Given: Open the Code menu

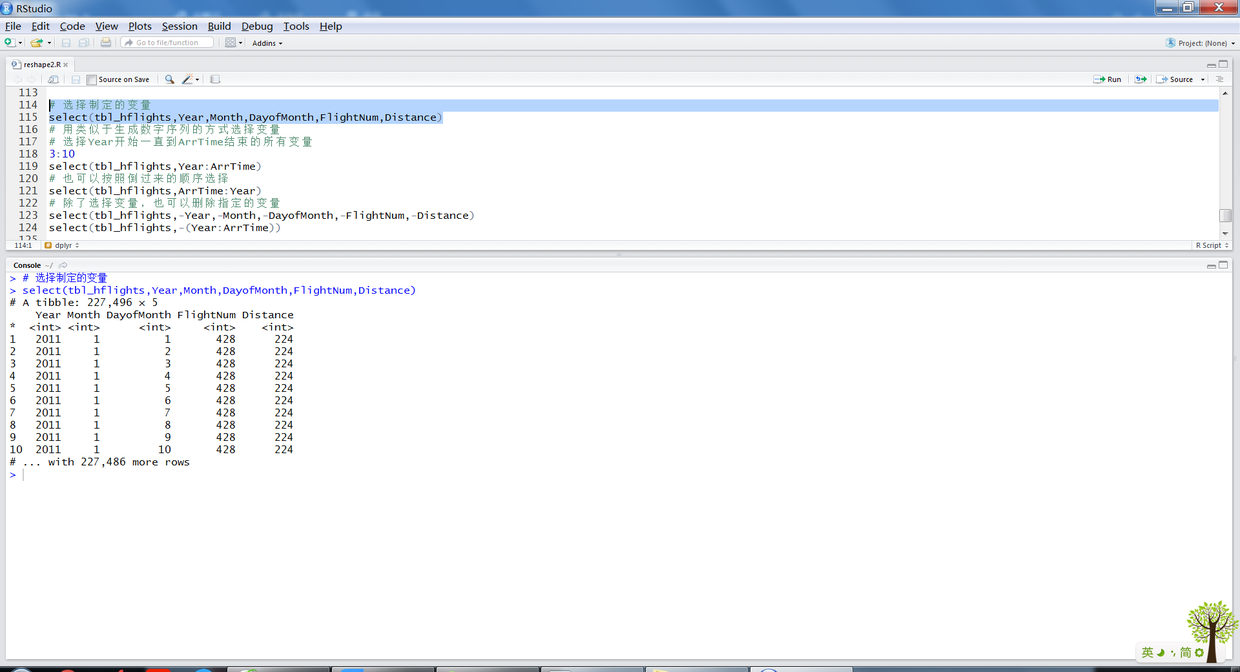Looking at the screenshot, I should point(72,26).
